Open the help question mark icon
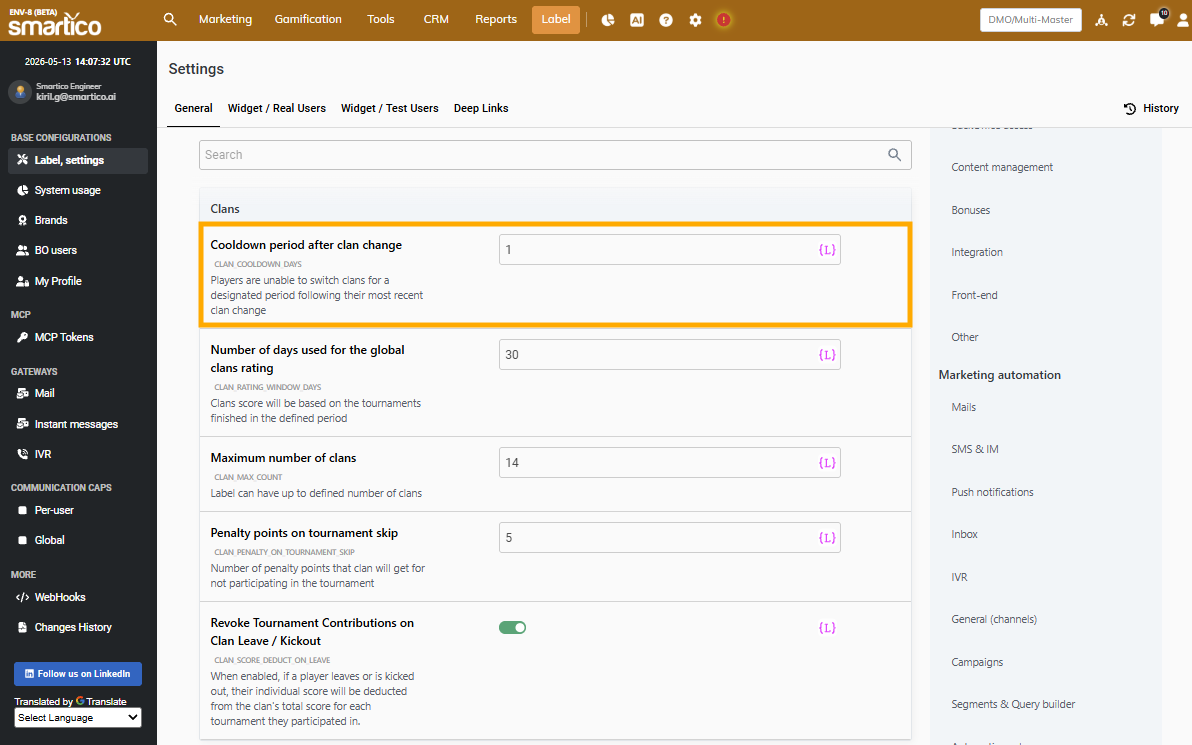 click(666, 21)
